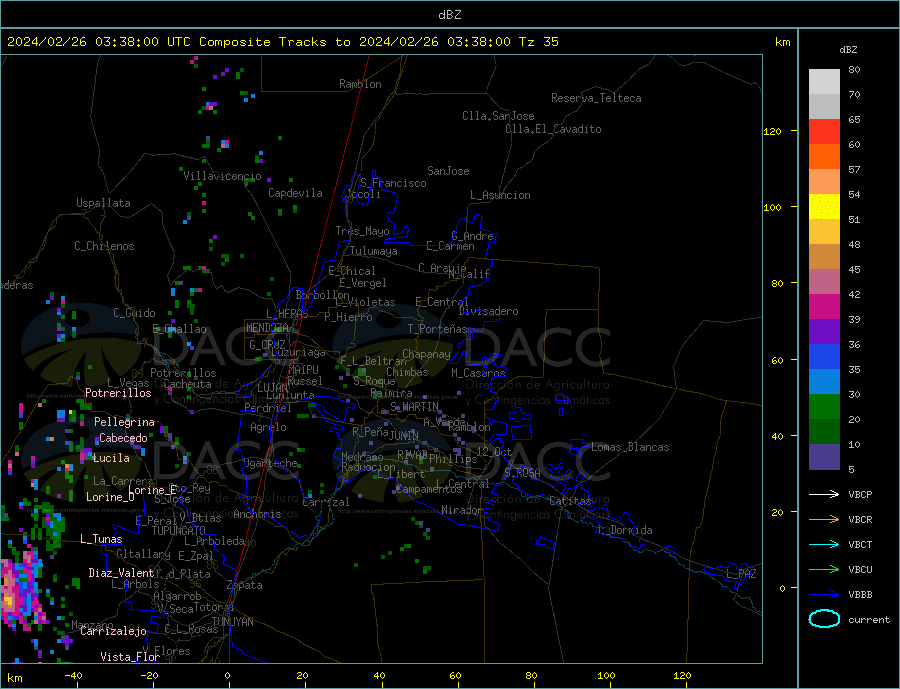
Task: Click the dBZ heading above color scale
Action: [848, 50]
